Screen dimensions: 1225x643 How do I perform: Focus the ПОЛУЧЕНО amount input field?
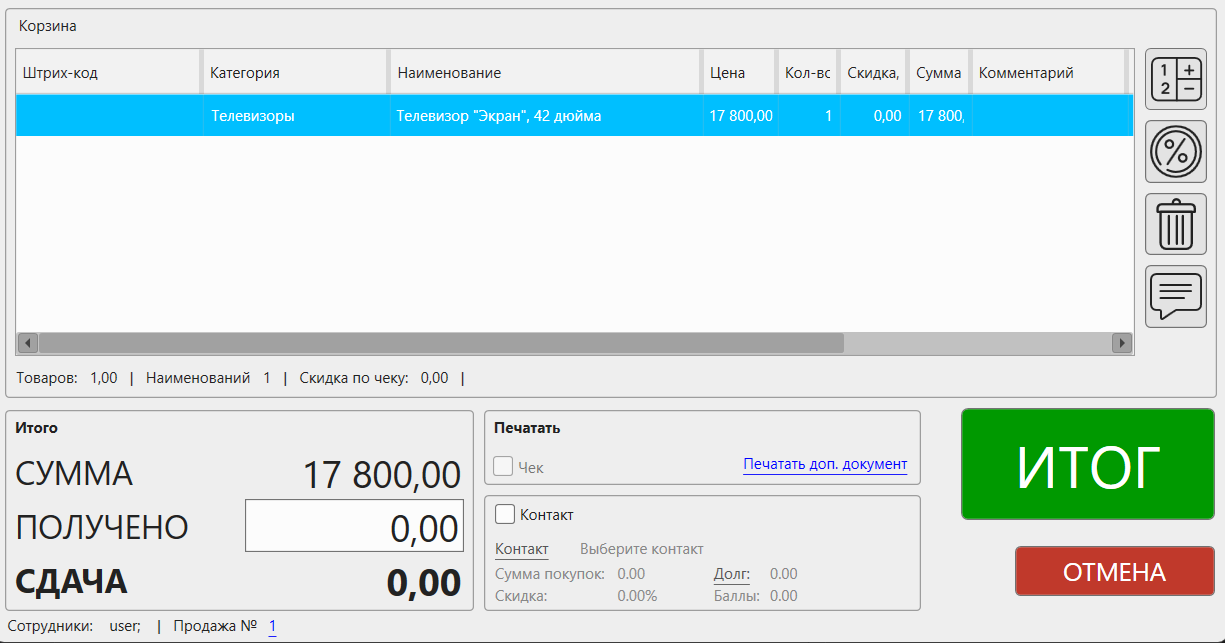click(354, 526)
